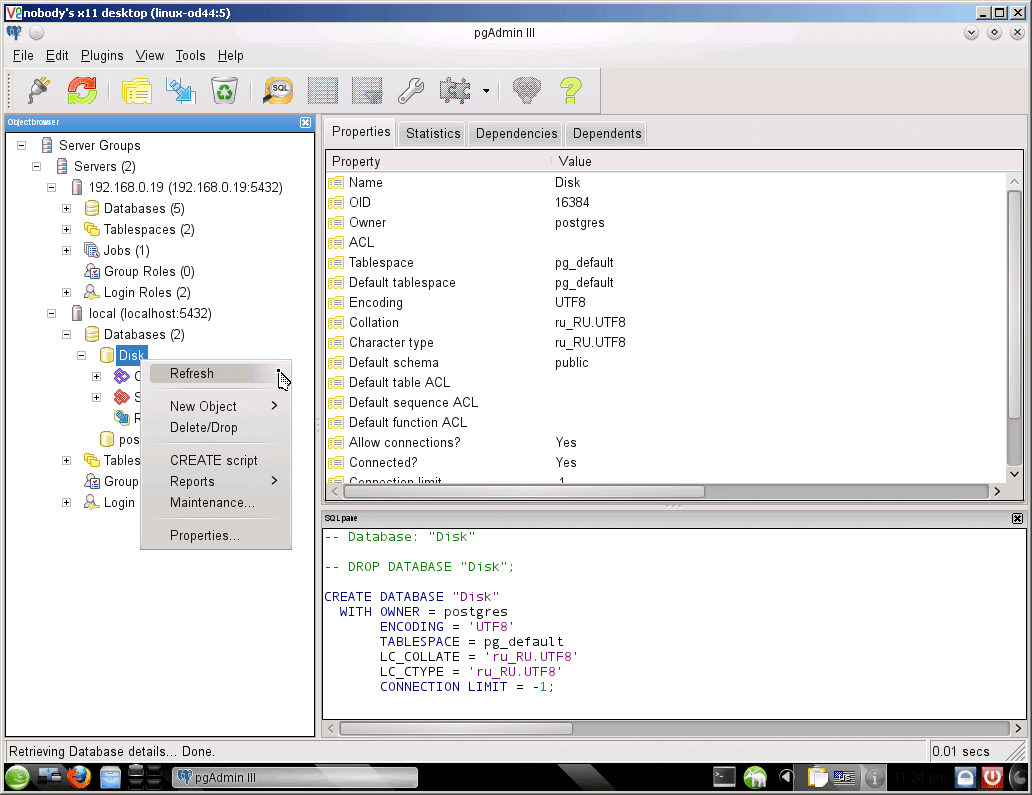Collapse the local (localhost:5432) server node
Image resolution: width=1032 pixels, height=795 pixels.
click(x=51, y=314)
